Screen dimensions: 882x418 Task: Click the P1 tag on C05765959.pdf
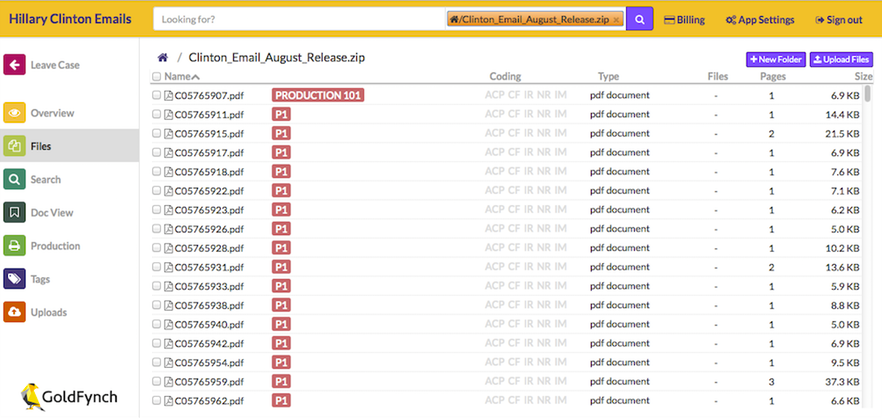pyautogui.click(x=281, y=381)
